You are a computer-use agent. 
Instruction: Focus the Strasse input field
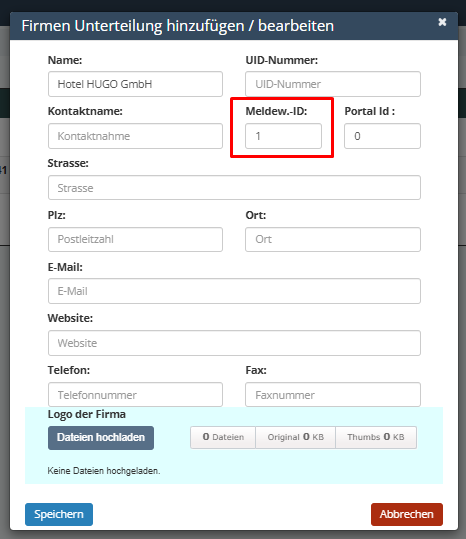point(234,188)
